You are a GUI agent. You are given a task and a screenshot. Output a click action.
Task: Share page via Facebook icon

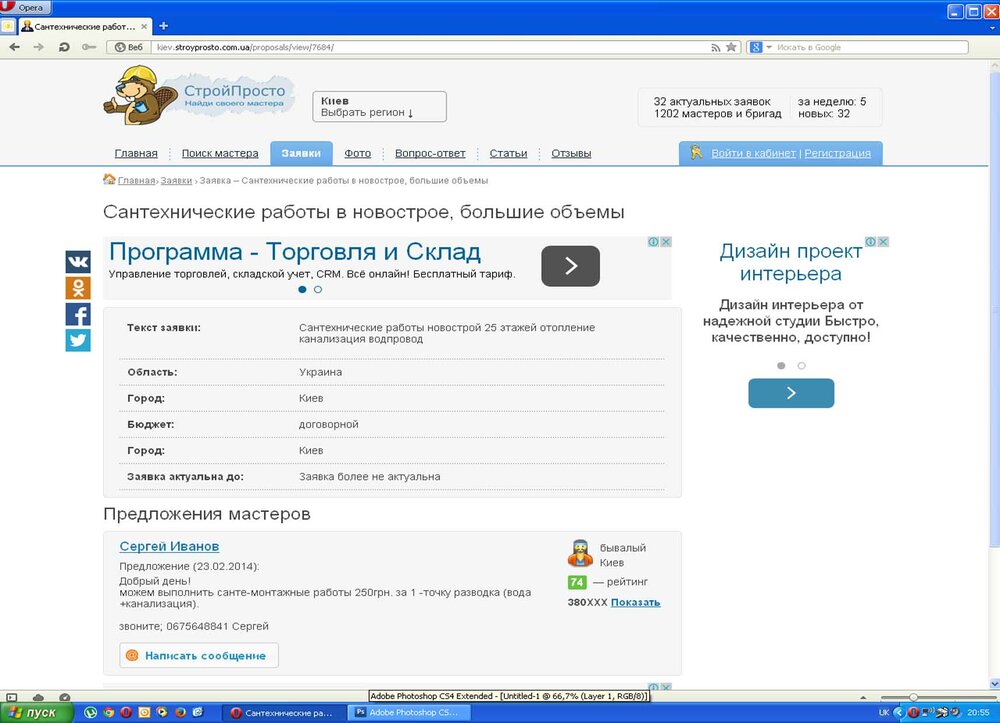(x=78, y=314)
